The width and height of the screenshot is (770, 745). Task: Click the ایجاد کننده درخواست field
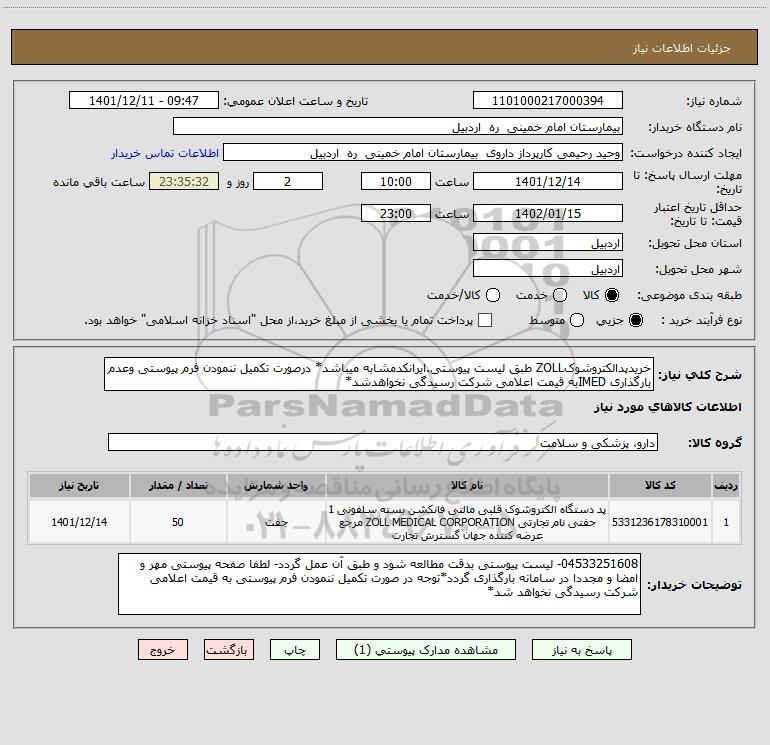(x=423, y=152)
